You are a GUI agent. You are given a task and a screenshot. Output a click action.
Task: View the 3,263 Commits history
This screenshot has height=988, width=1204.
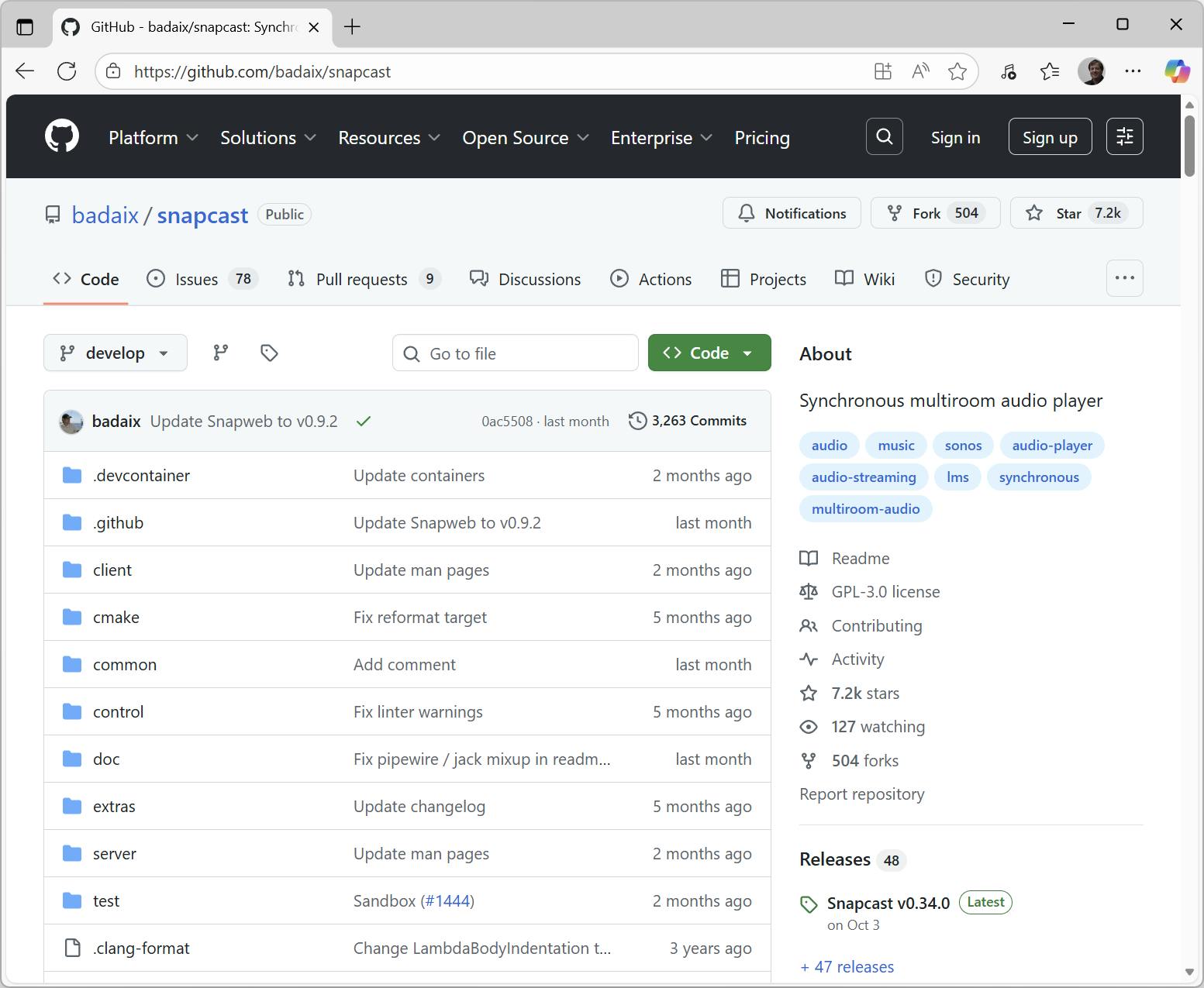pos(688,421)
